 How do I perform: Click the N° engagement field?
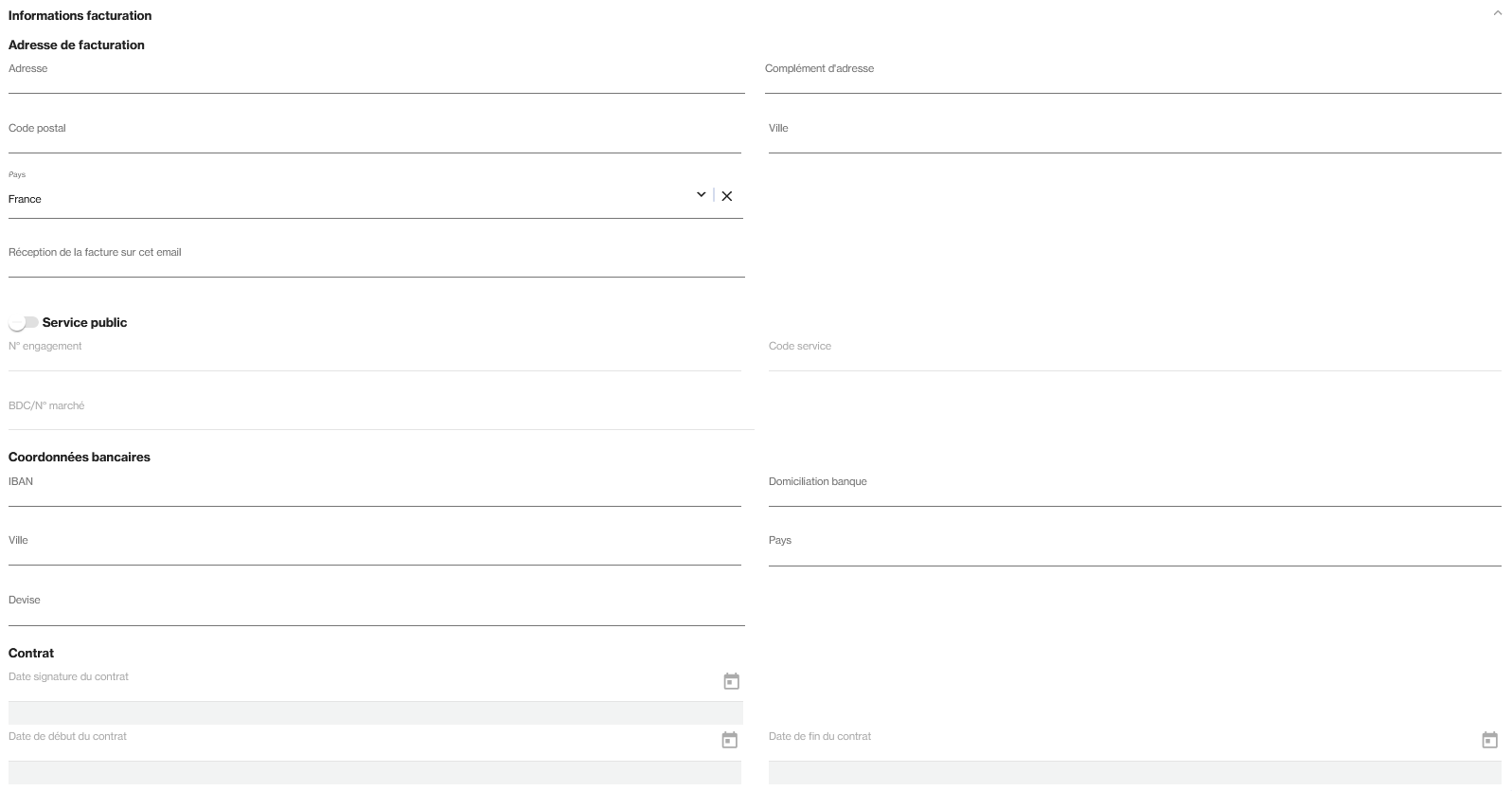pos(374,358)
